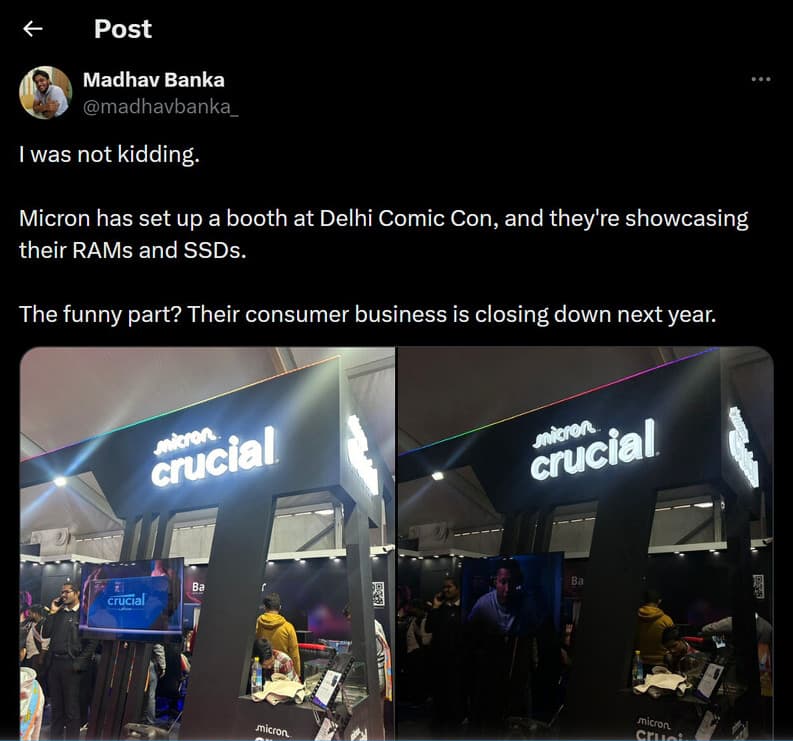Click the glowing crucial sign in right photo
Screen dimensions: 793x741
point(594,449)
